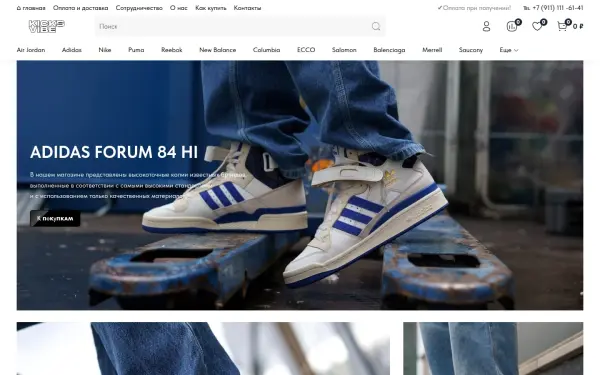Open Puma category
600x375 pixels.
[x=136, y=50]
